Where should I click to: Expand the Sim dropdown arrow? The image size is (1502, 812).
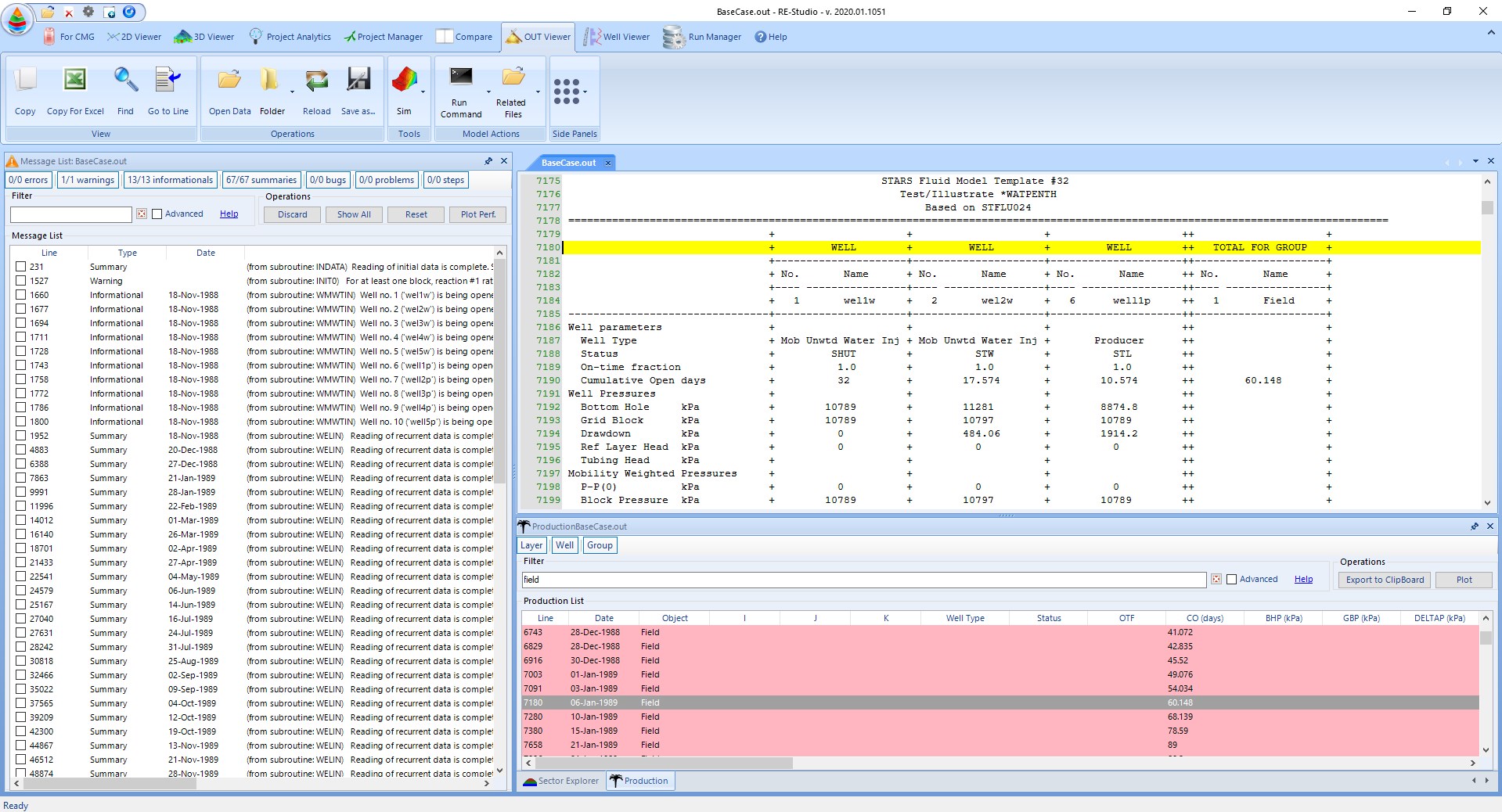click(x=423, y=92)
